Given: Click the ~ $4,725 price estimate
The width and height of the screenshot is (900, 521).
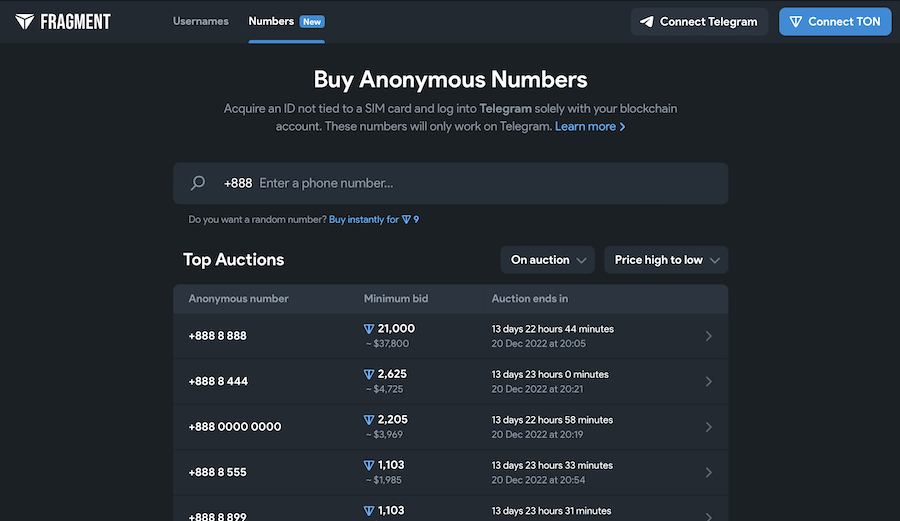Looking at the screenshot, I should [x=385, y=389].
